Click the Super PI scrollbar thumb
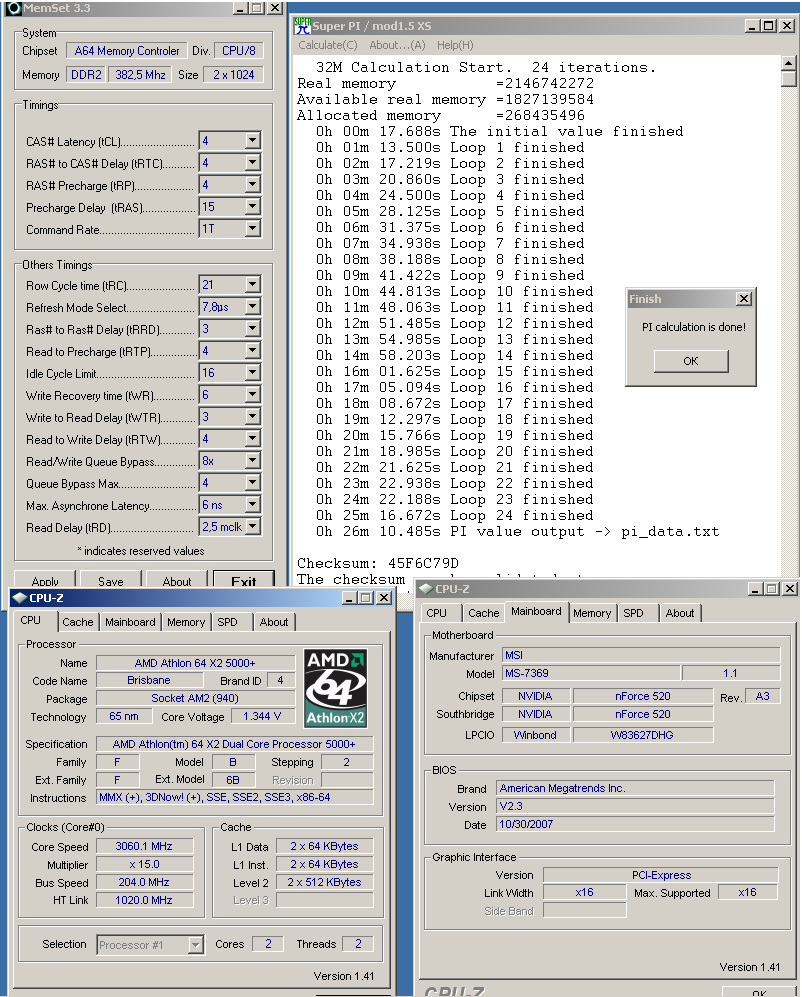The height and width of the screenshot is (997, 802). (789, 79)
